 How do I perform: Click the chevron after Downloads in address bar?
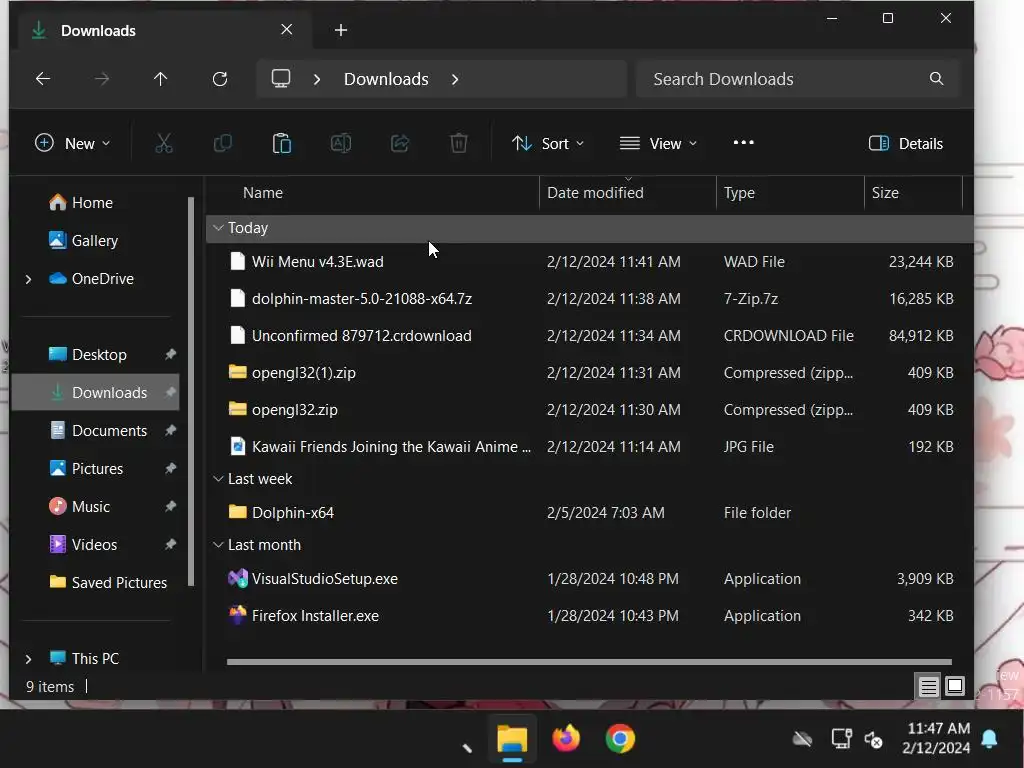[x=455, y=79]
